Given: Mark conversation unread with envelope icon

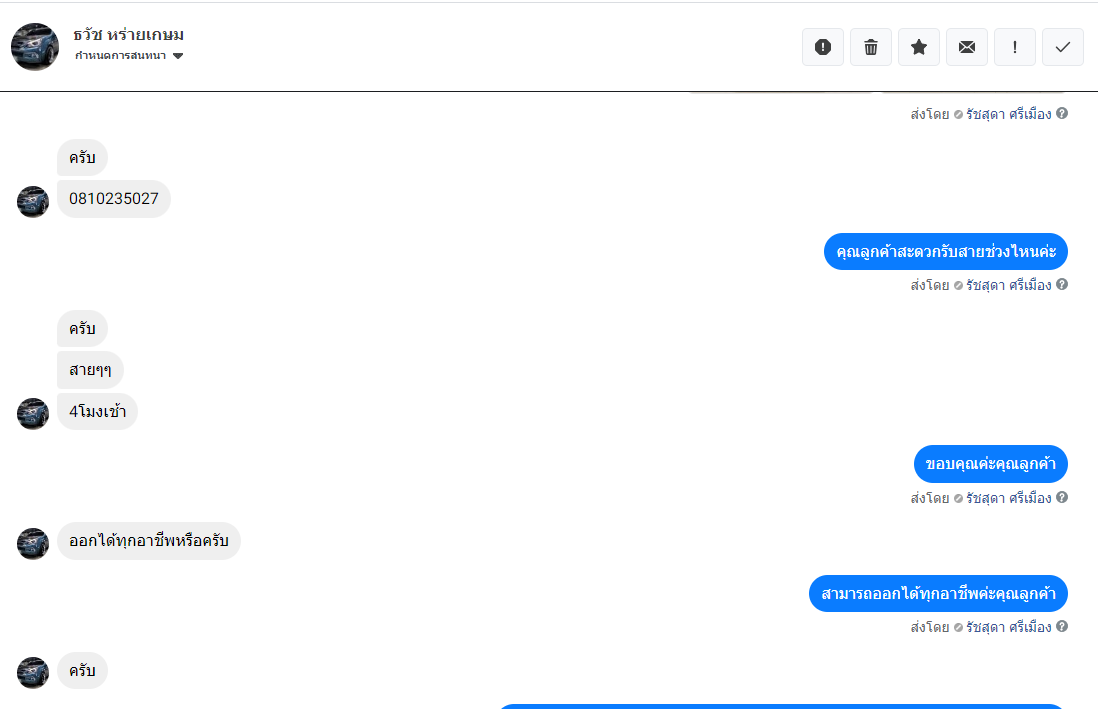Looking at the screenshot, I should [967, 47].
